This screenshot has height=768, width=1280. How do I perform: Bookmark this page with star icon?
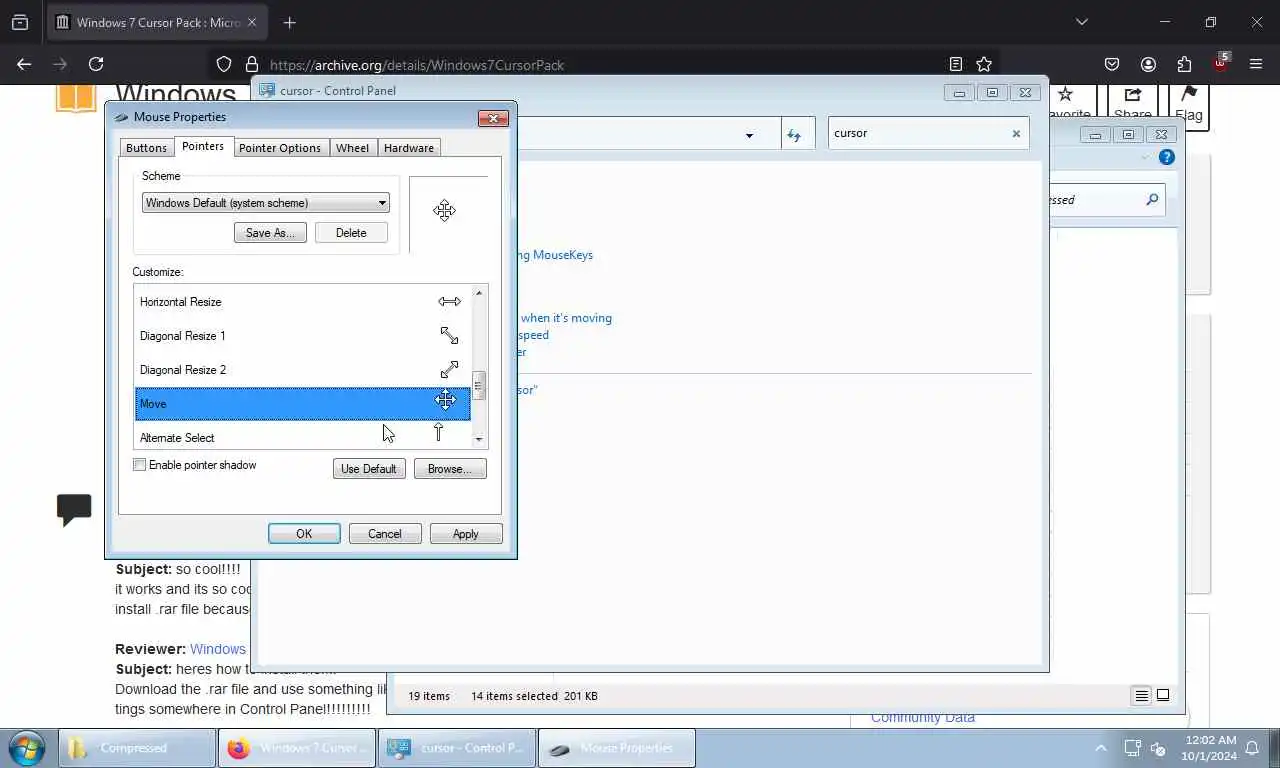(x=984, y=64)
